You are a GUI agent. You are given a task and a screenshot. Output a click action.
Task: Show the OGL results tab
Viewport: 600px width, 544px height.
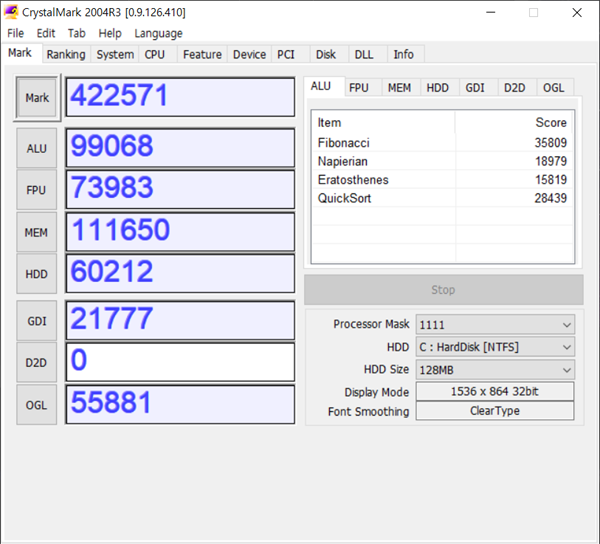tap(554, 88)
